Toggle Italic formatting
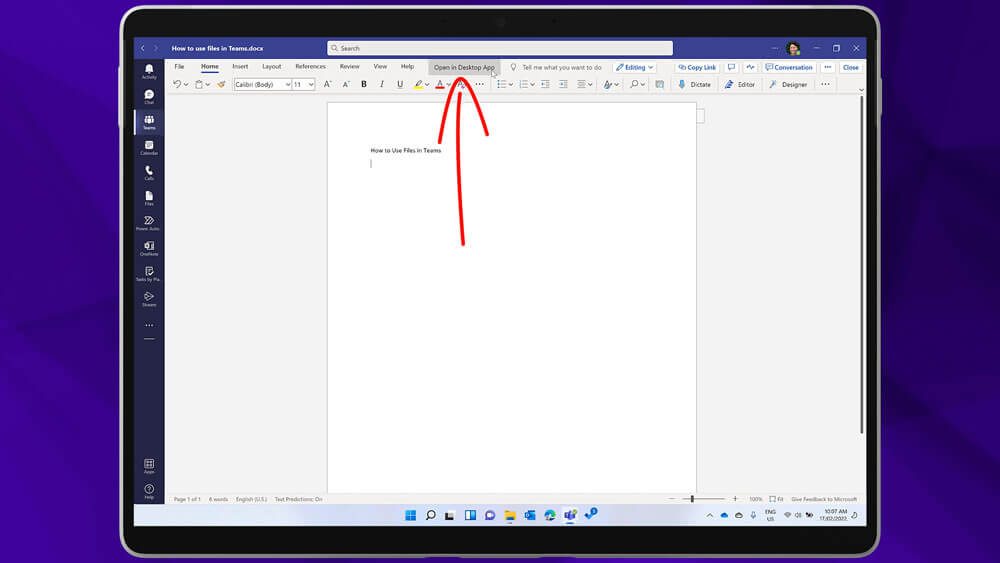1000x563 pixels. click(x=381, y=85)
